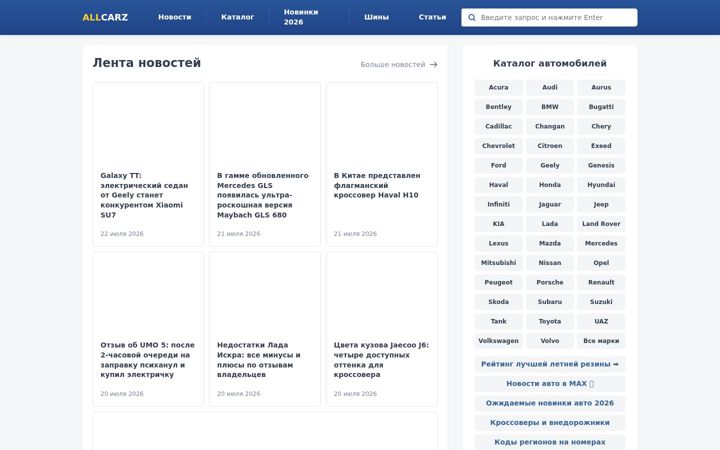Go to Mazda catalog entry
Screen dimensions: 720x450
[x=550, y=243]
